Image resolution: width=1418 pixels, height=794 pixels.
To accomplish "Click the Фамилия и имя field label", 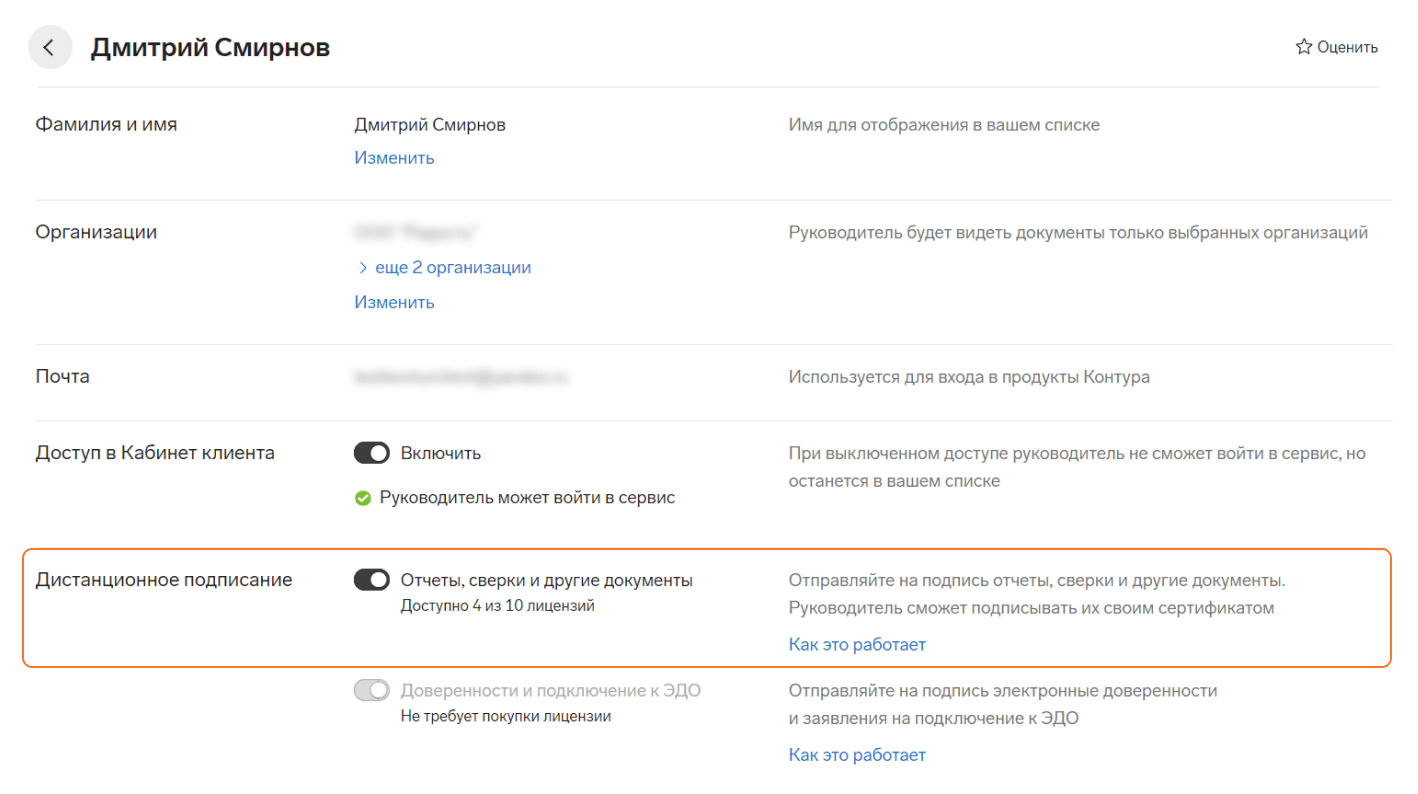I will tap(107, 125).
